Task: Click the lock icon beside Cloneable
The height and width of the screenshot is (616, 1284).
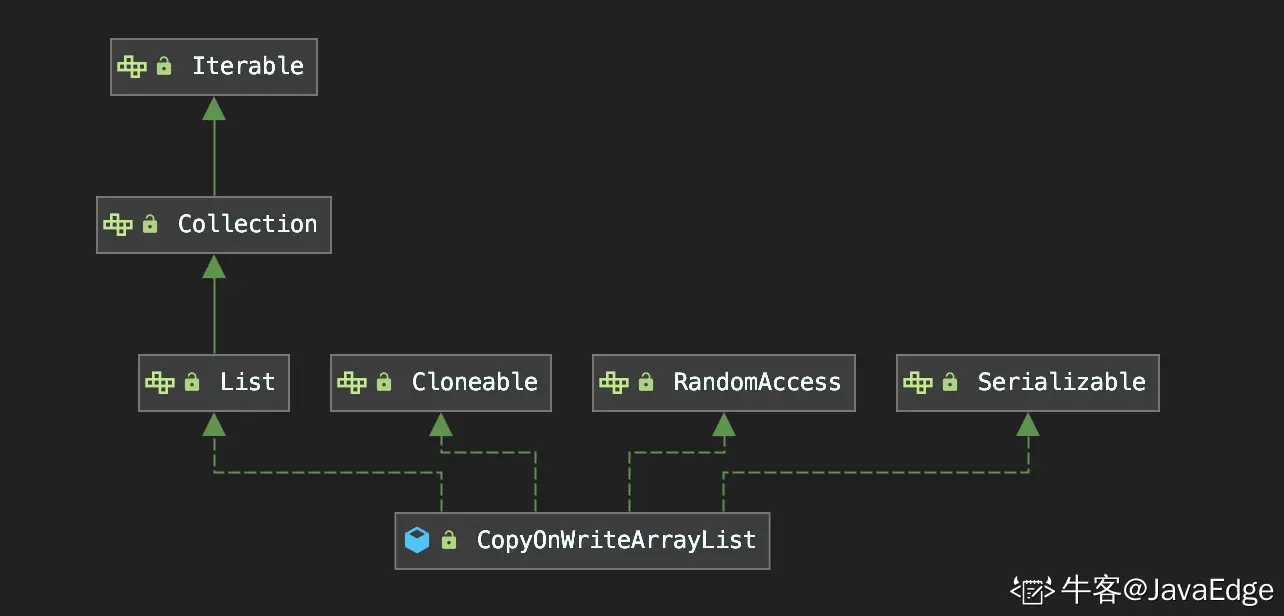Action: tap(384, 382)
